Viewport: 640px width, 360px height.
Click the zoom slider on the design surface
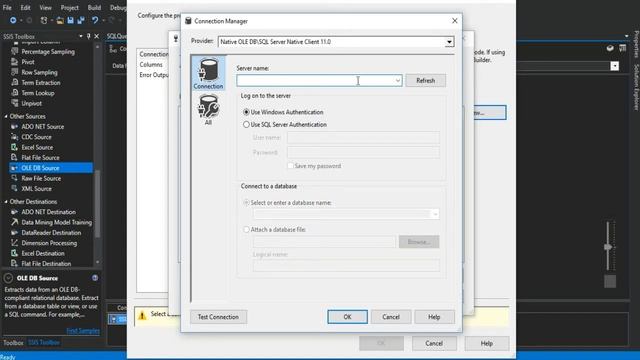pos(608,247)
